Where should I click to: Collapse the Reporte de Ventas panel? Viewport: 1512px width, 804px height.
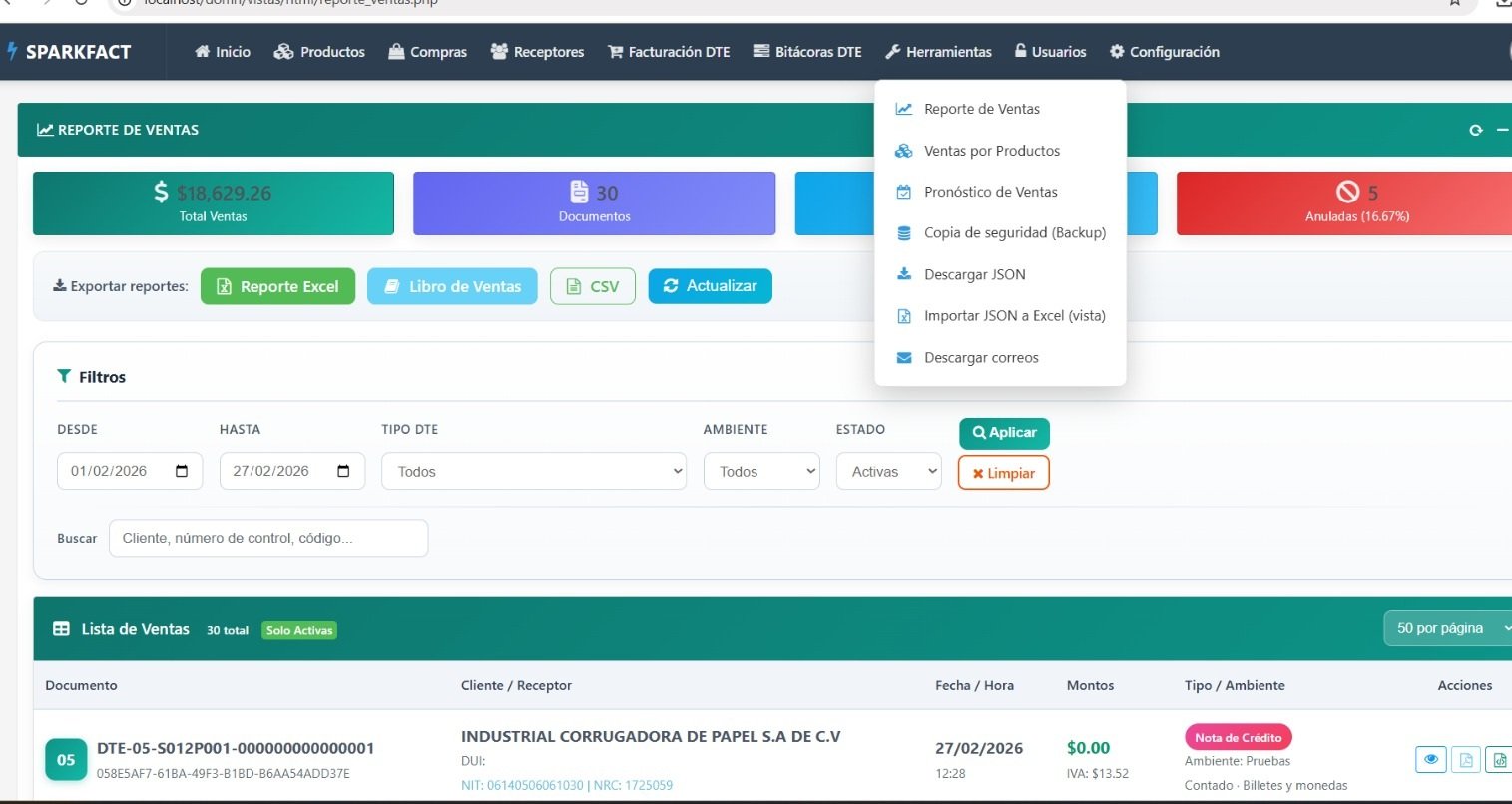coord(1502,130)
